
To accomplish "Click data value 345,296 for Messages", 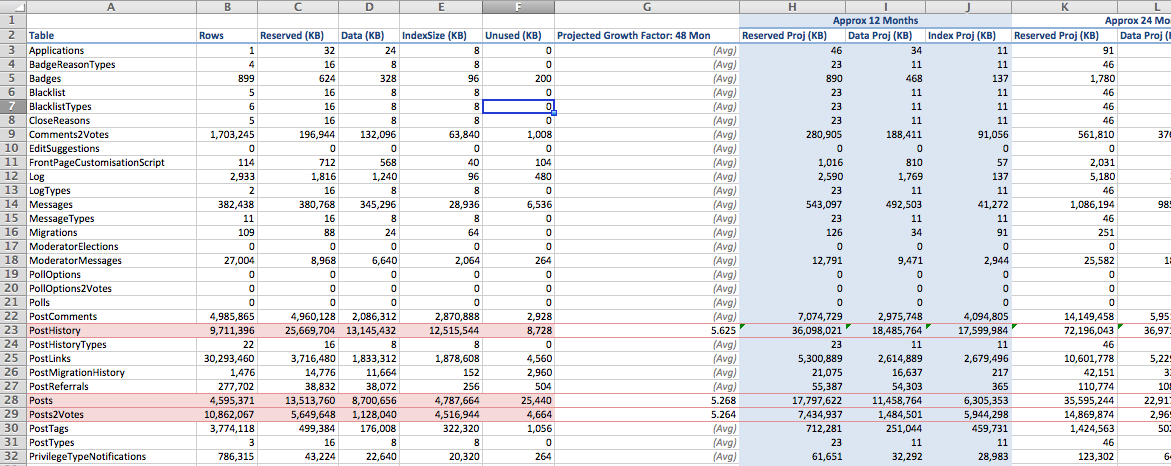I will 368,204.
